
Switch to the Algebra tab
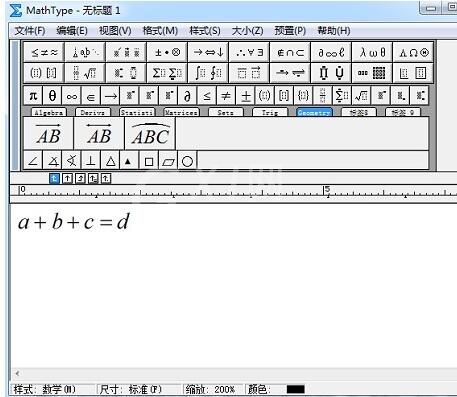[x=49, y=112]
